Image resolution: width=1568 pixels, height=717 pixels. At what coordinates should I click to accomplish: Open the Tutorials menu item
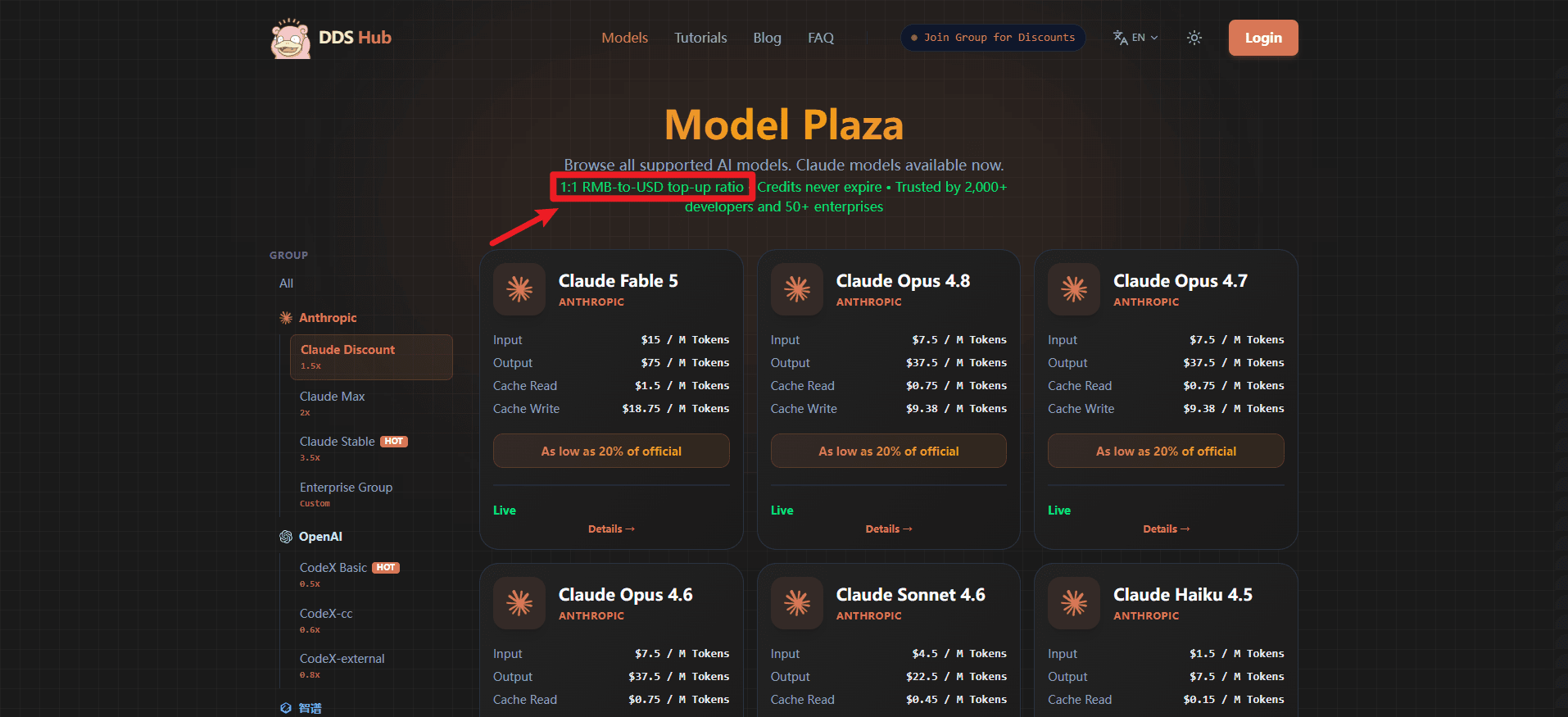pos(700,38)
